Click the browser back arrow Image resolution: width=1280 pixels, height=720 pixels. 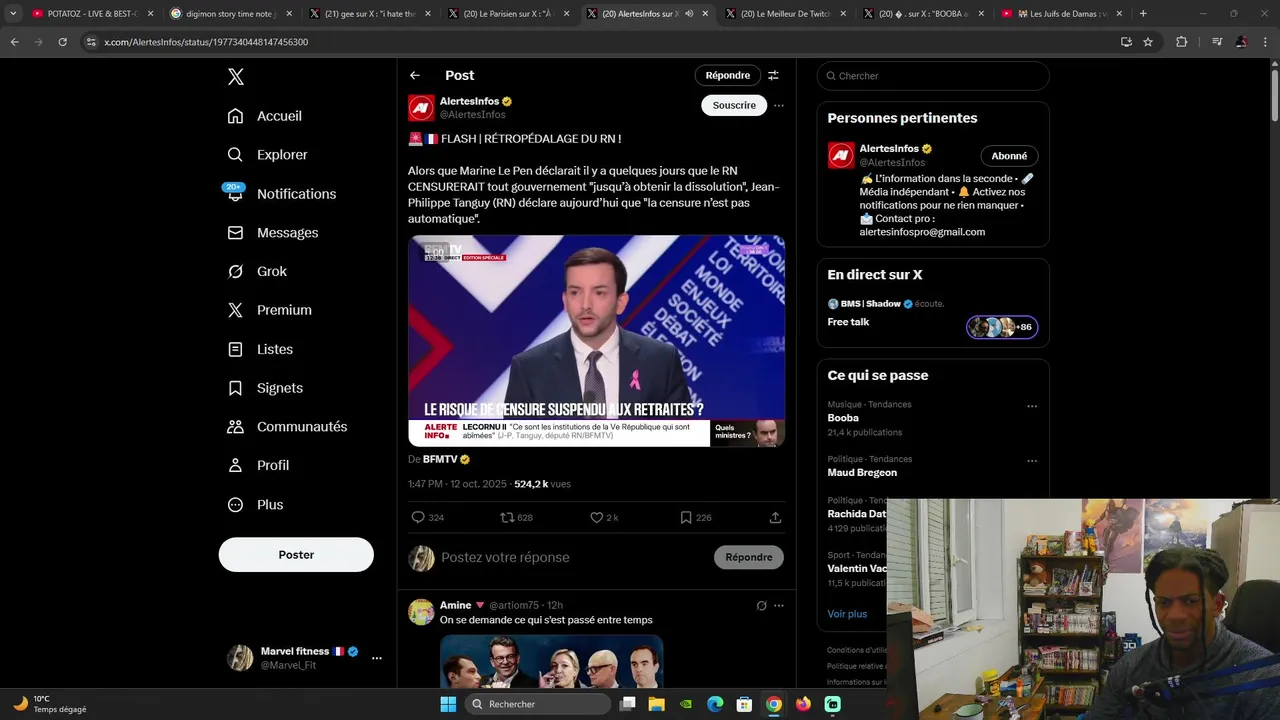(14, 42)
